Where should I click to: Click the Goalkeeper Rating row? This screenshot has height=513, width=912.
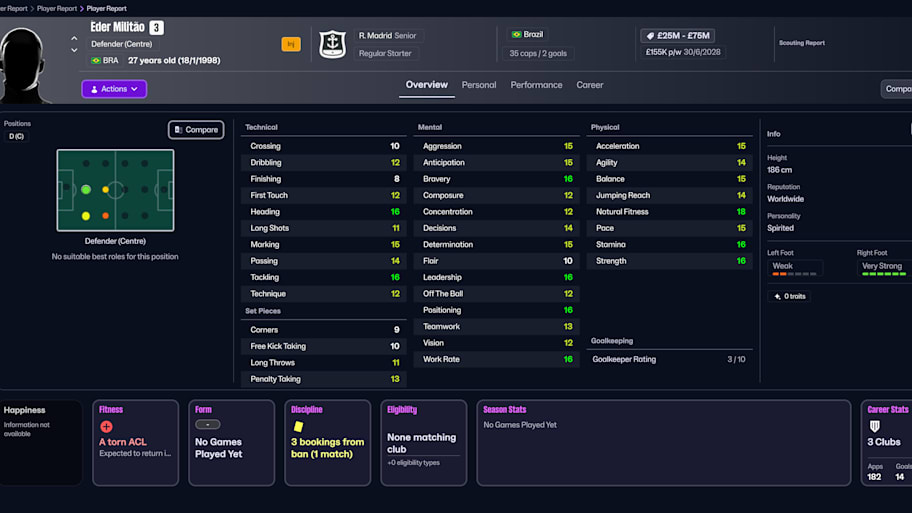coord(670,359)
